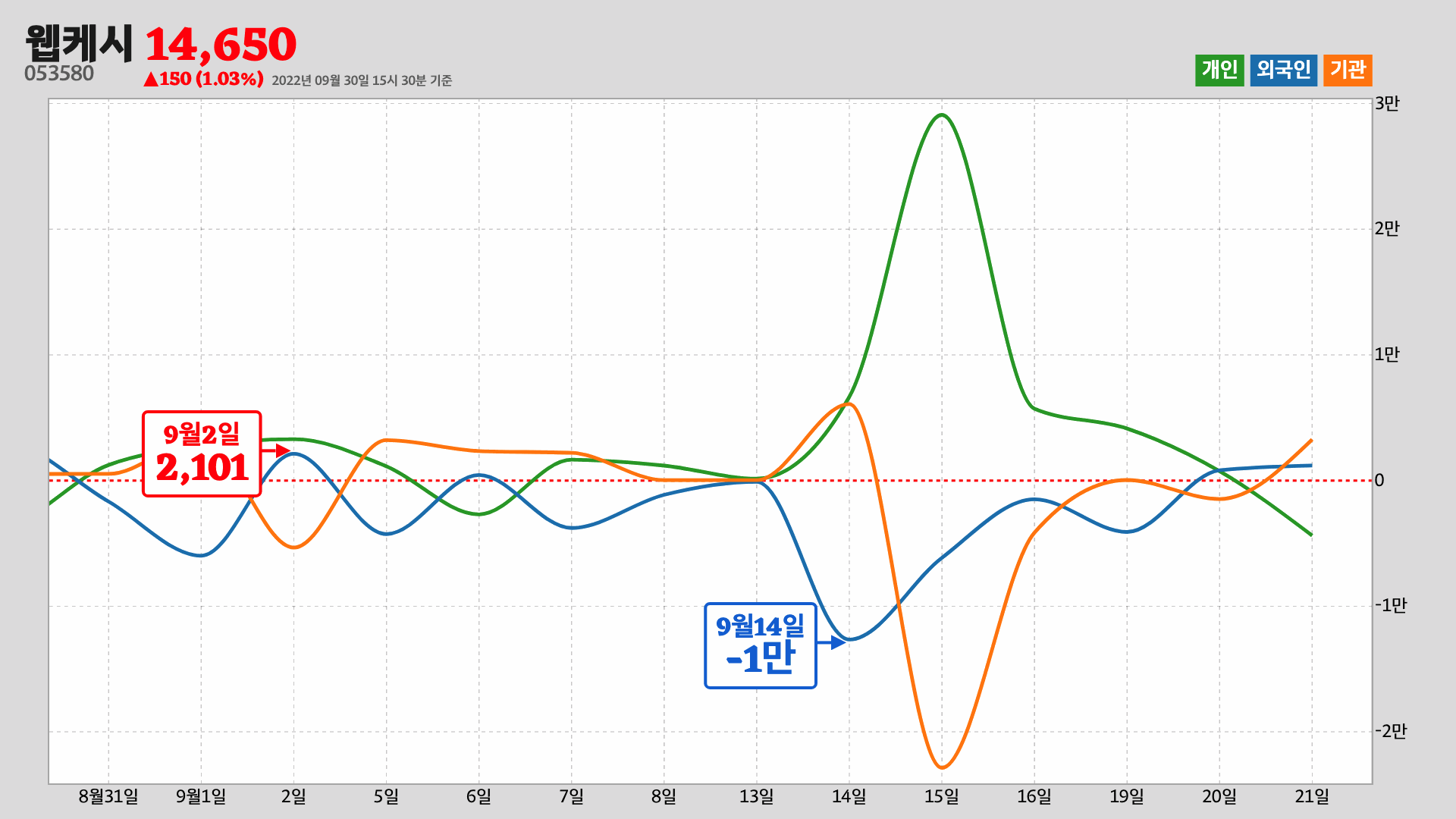Click the blue line low point at 9월1일
Screen dimensions: 1456x819
pyautogui.click(x=201, y=555)
